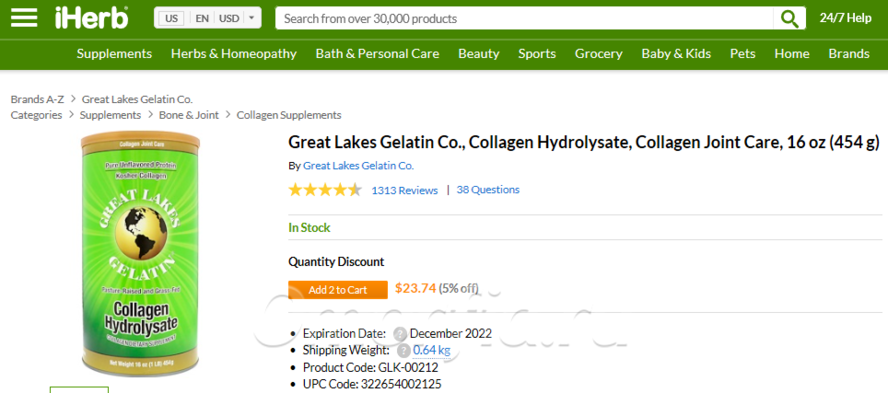Click the green search magnifier icon
This screenshot has height=393, width=888.
pos(789,18)
